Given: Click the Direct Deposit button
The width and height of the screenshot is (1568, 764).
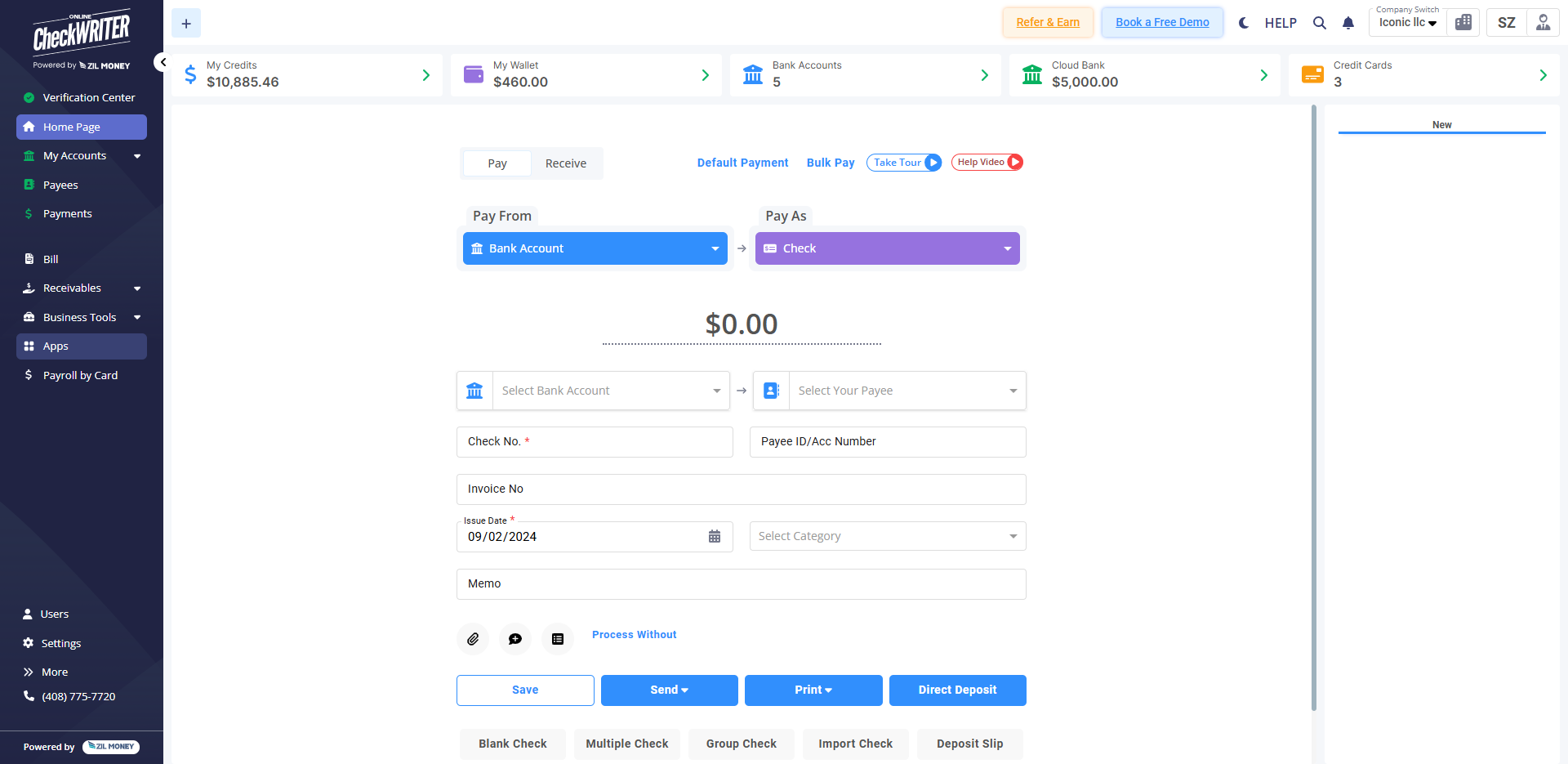Looking at the screenshot, I should [x=957, y=690].
